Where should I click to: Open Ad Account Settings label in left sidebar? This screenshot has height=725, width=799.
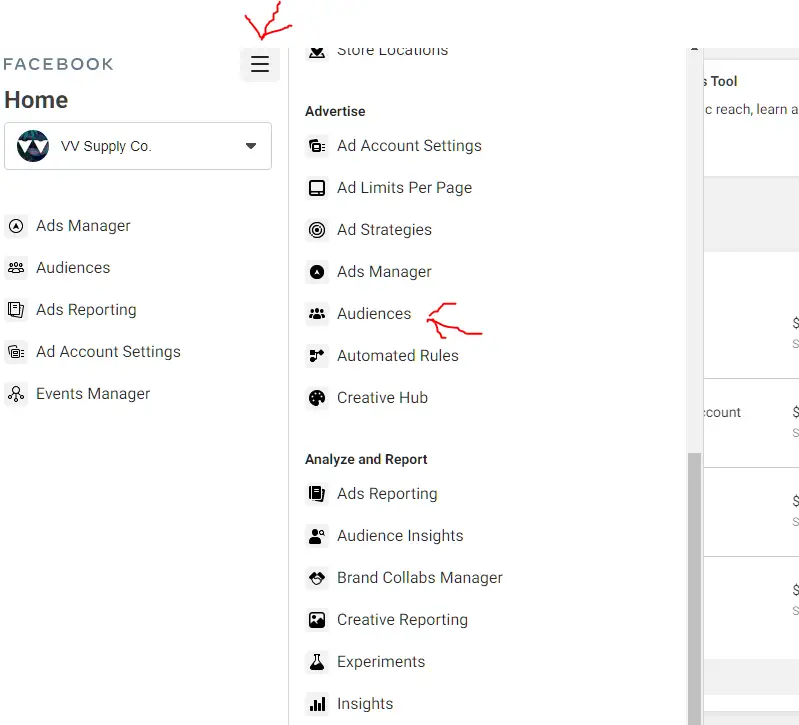108,352
